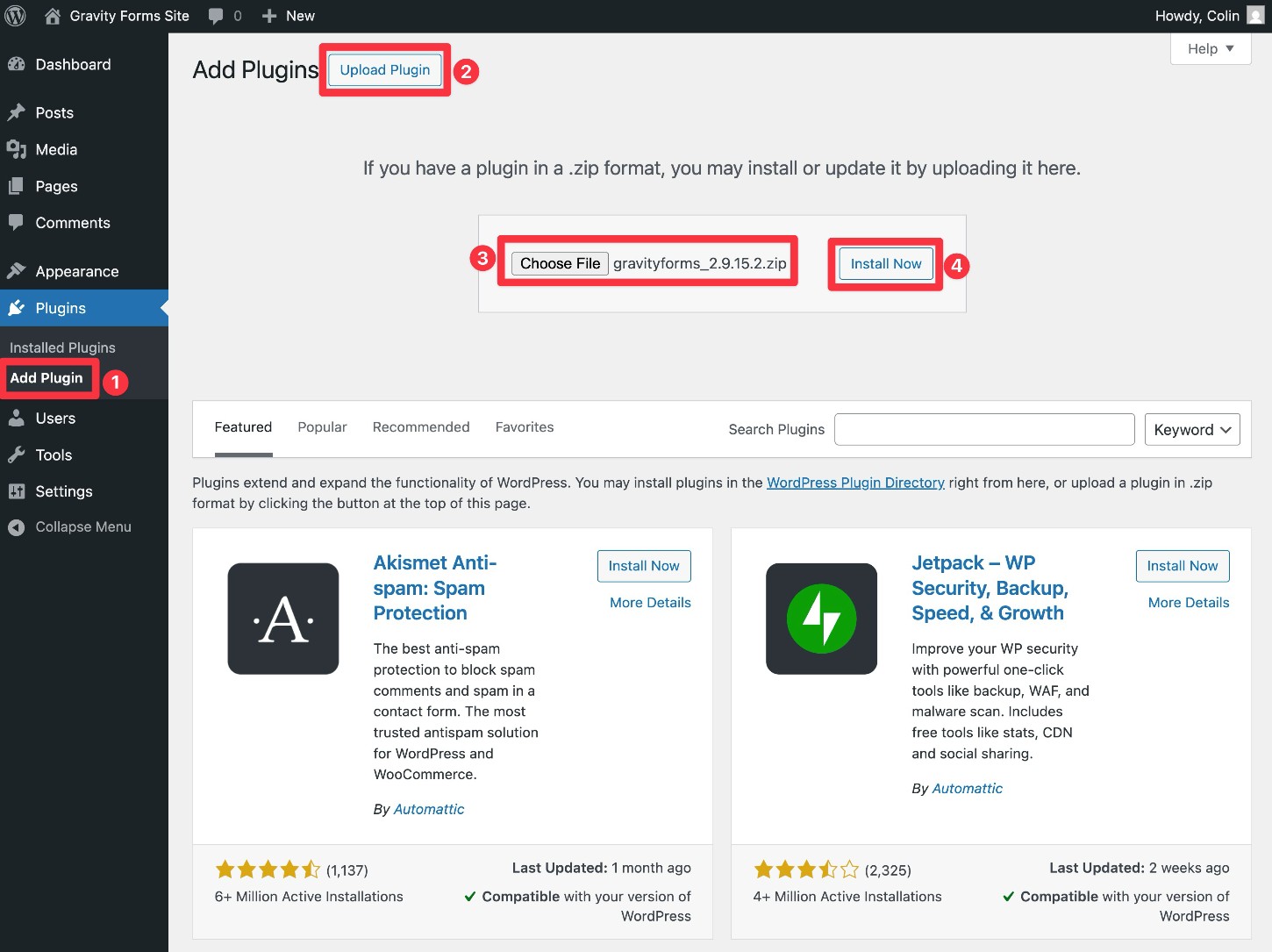Open Add Plugin submenu item
This screenshot has height=952, width=1272.
(x=46, y=378)
